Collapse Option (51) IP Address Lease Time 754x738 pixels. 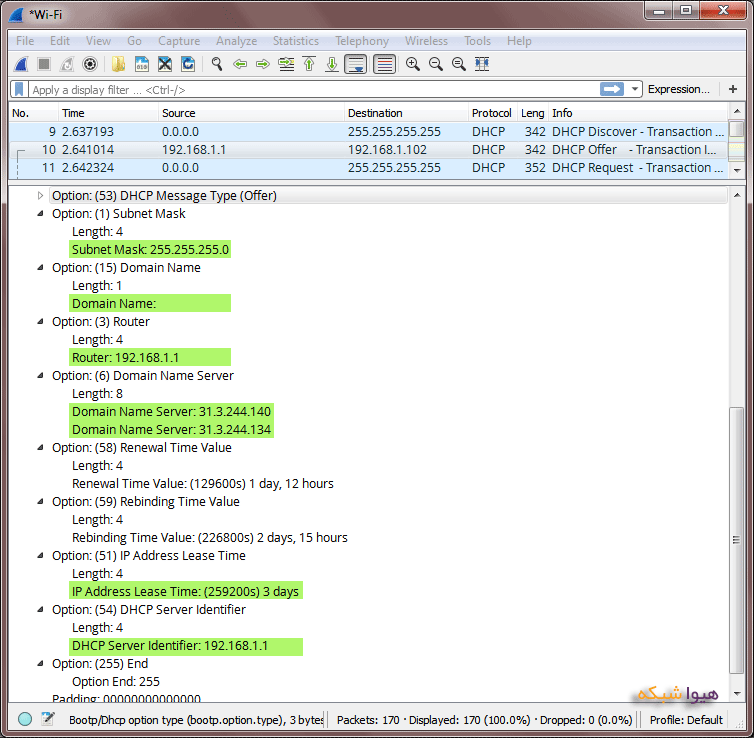(40, 555)
